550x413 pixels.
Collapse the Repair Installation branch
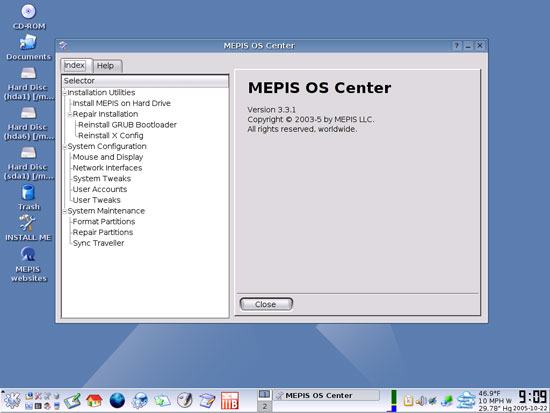point(69,114)
